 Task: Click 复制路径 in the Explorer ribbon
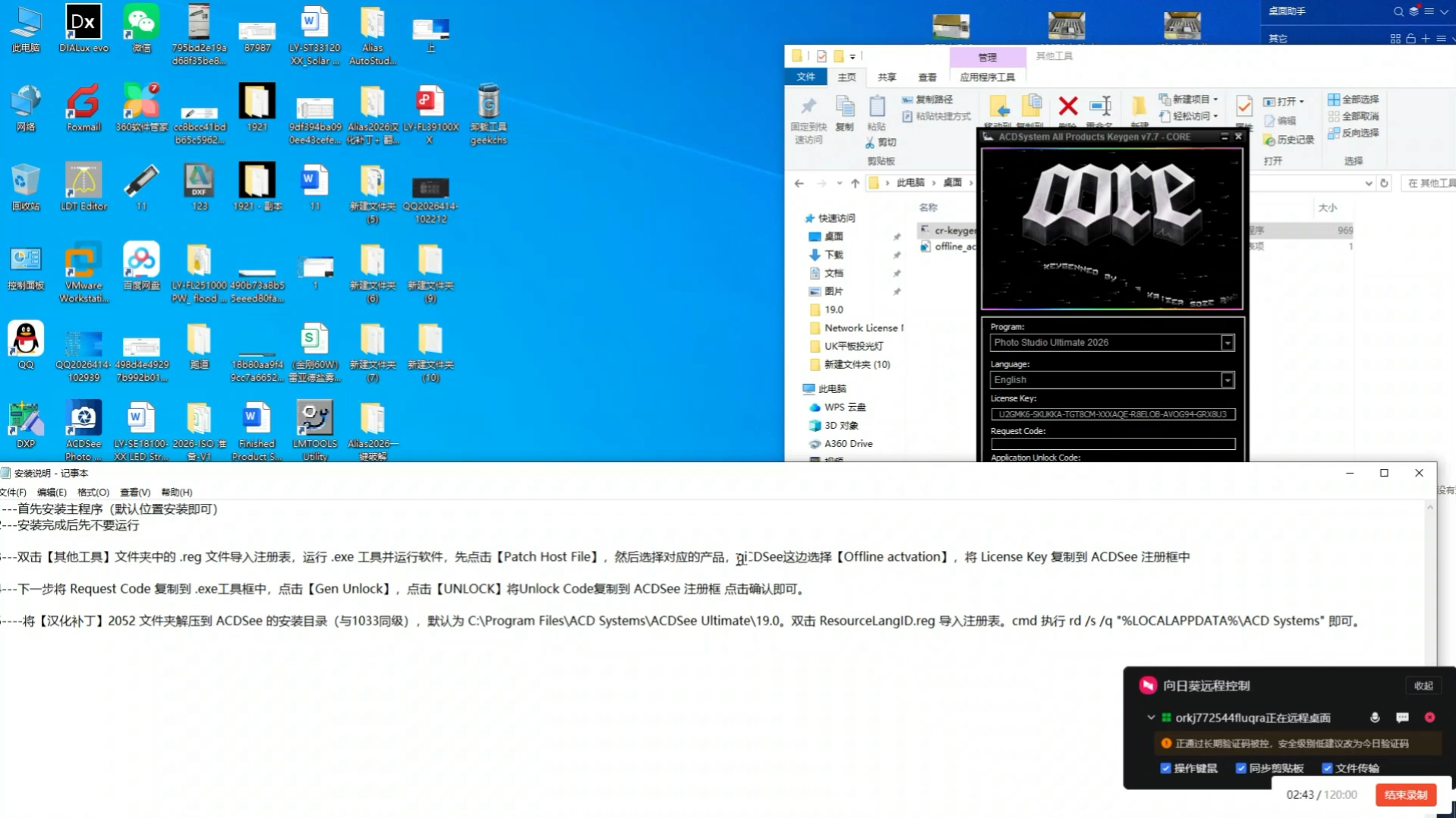[927, 99]
